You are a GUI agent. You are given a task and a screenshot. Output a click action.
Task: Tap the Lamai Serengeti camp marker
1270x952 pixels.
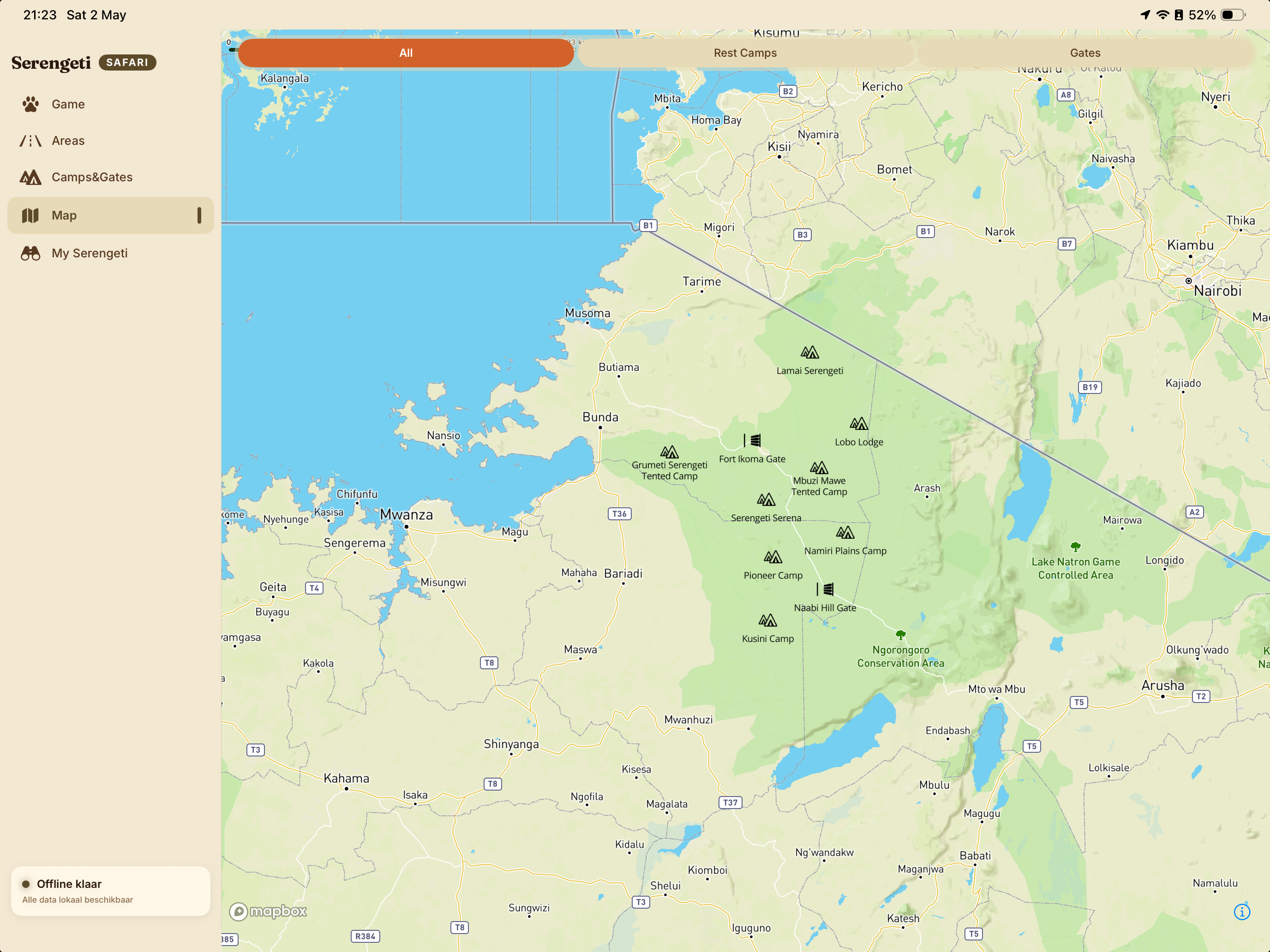tap(809, 352)
